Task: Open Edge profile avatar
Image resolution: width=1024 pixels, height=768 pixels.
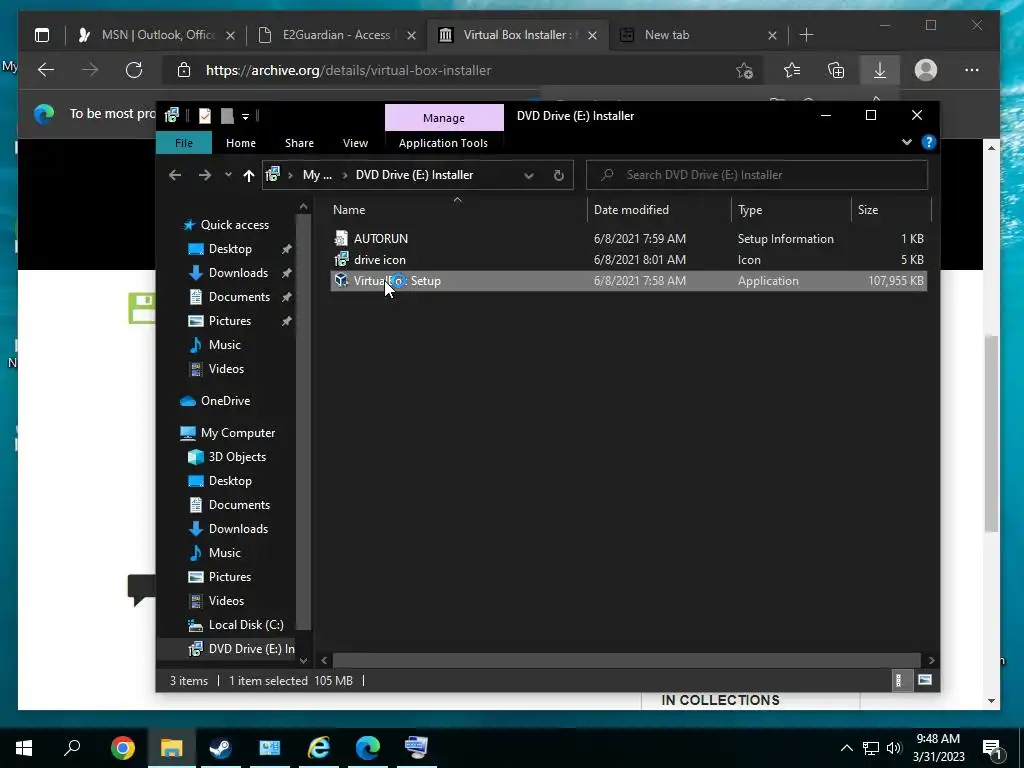Action: pyautogui.click(x=925, y=70)
